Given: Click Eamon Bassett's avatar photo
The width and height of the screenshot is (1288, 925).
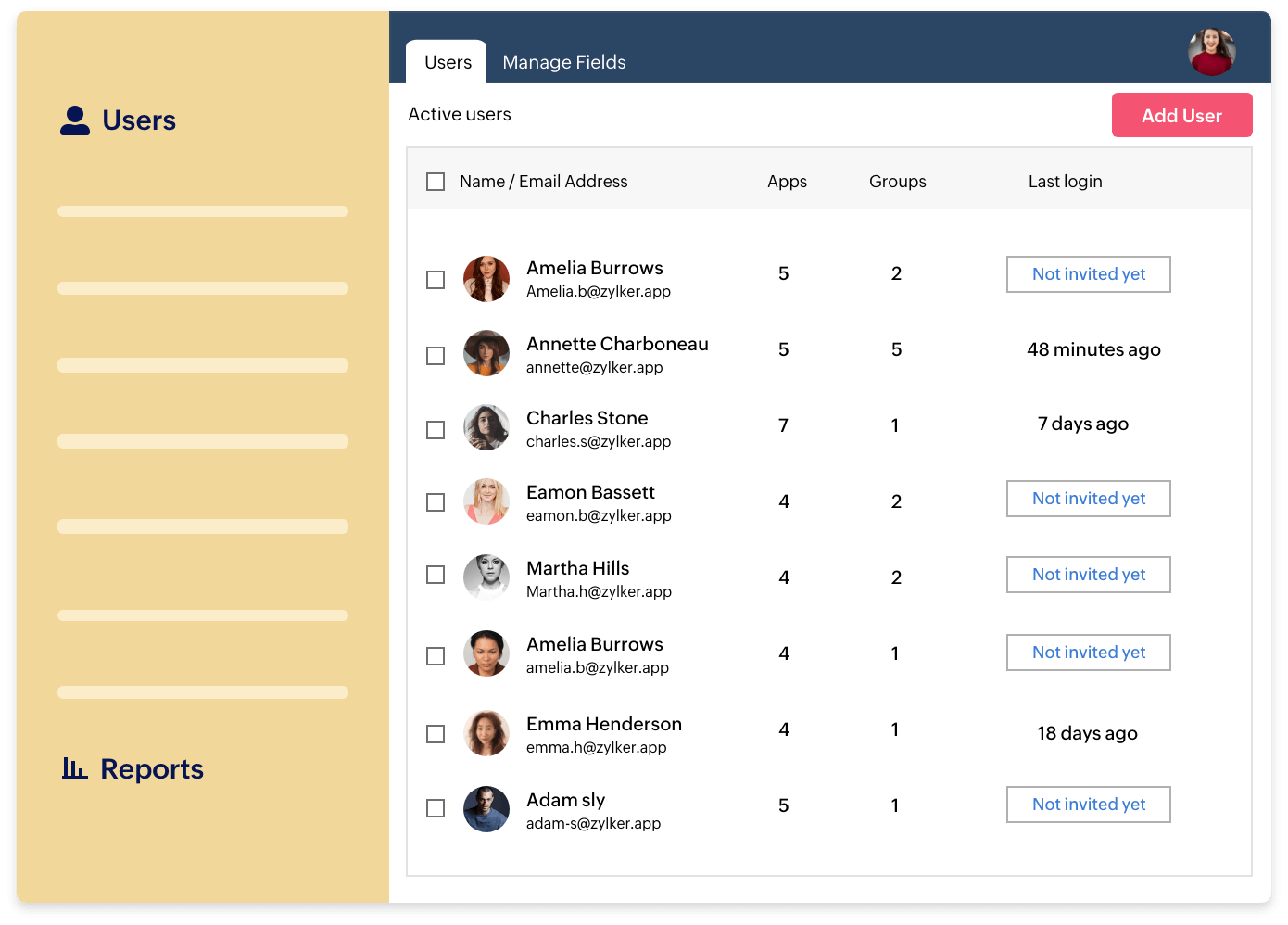Looking at the screenshot, I should 486,501.
